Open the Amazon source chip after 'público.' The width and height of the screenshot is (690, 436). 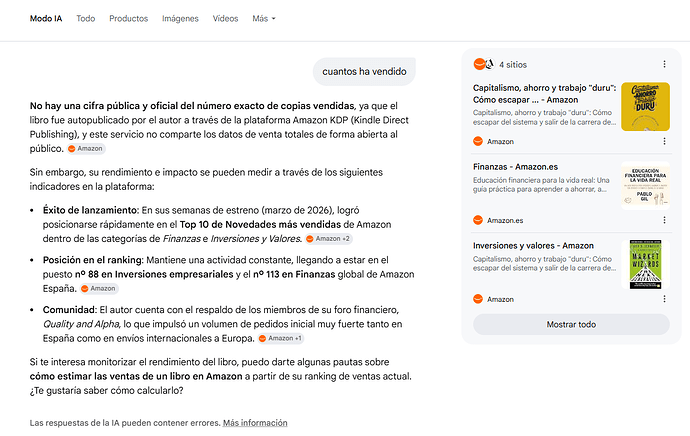point(86,149)
